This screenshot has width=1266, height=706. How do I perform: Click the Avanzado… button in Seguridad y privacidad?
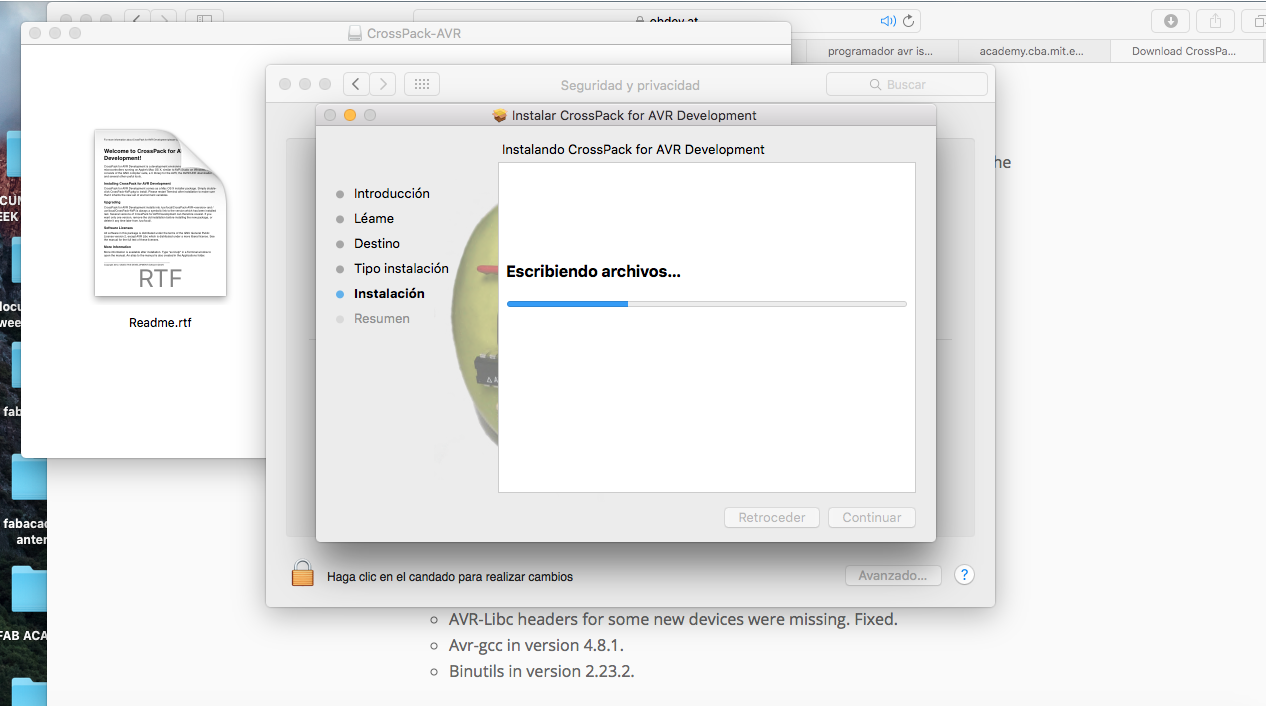[x=893, y=575]
